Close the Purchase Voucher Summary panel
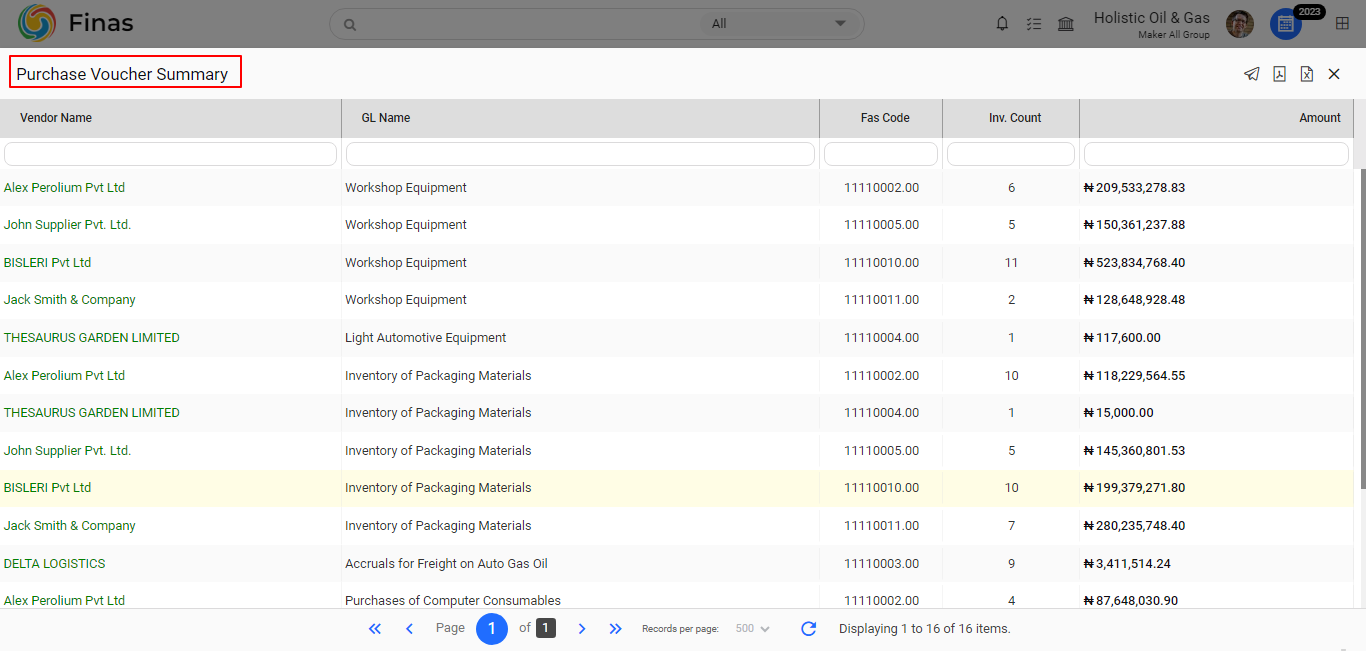 [x=1334, y=74]
